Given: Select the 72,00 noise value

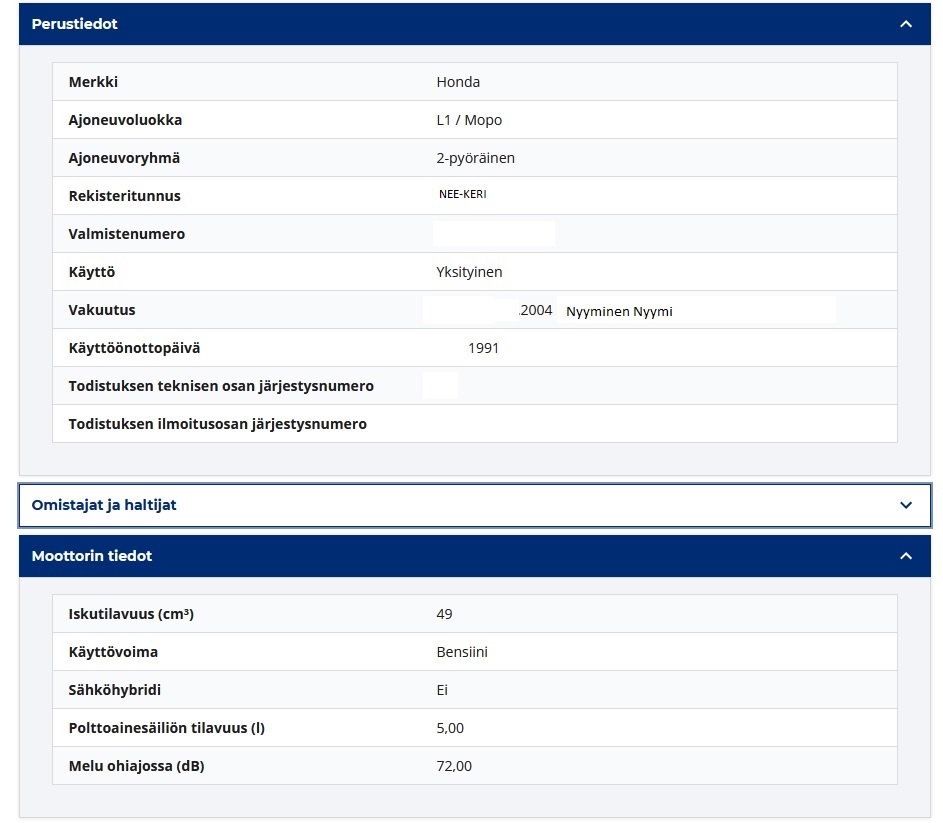Looking at the screenshot, I should (454, 766).
